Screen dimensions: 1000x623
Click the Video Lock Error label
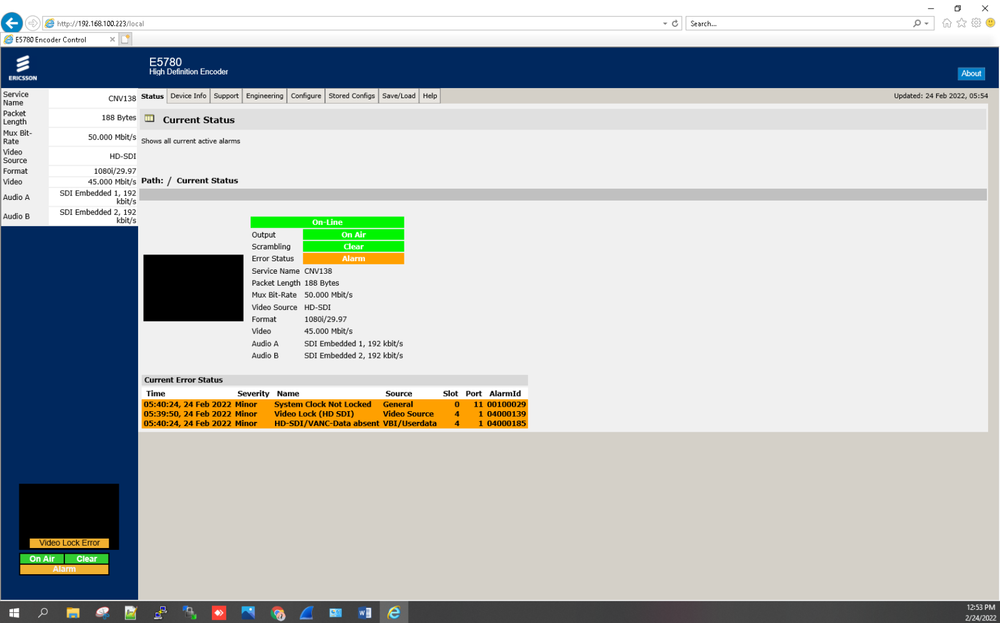(x=69, y=543)
